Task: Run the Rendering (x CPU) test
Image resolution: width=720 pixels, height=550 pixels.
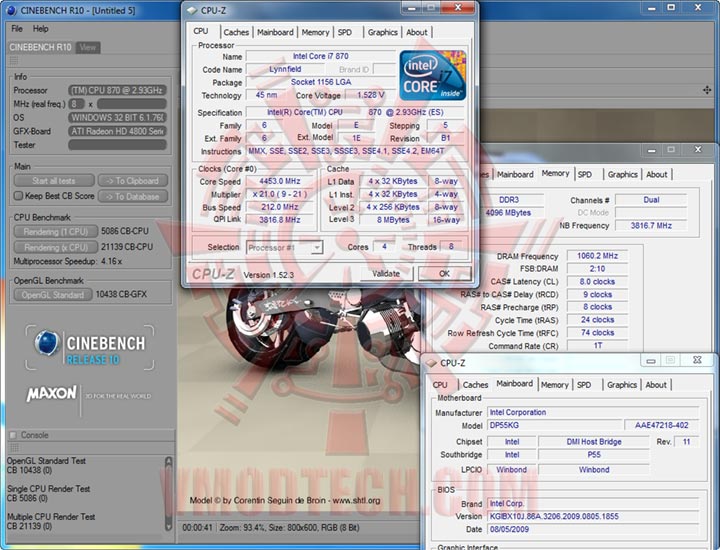Action: click(56, 247)
